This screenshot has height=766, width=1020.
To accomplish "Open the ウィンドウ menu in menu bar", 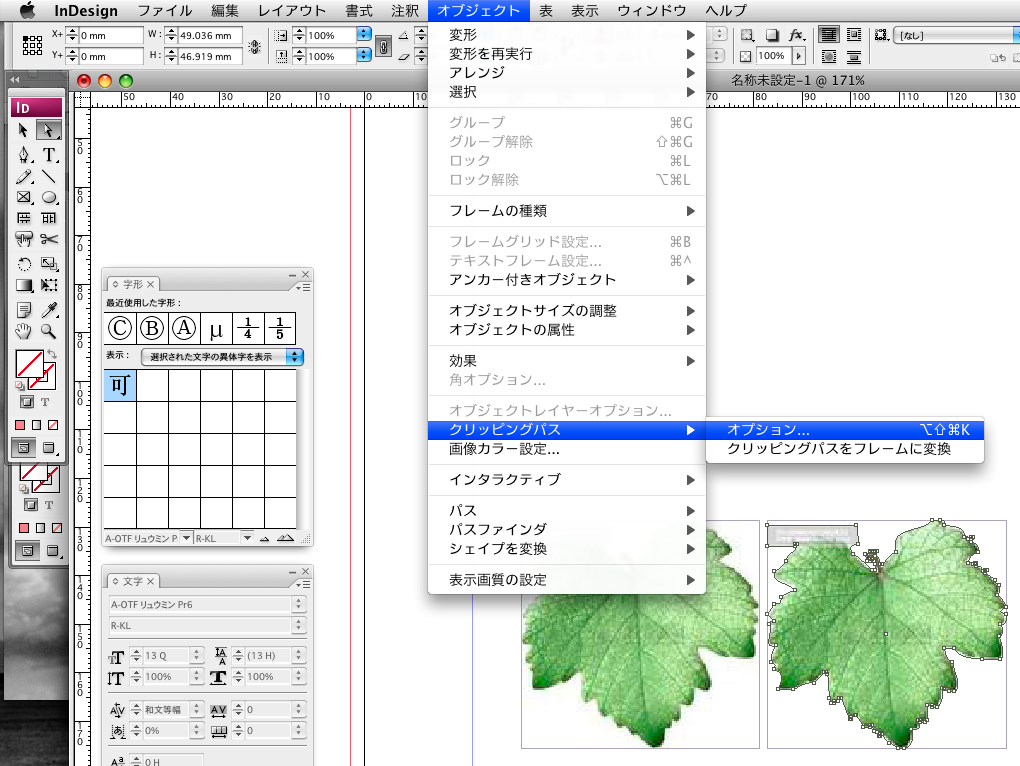I will (x=651, y=11).
